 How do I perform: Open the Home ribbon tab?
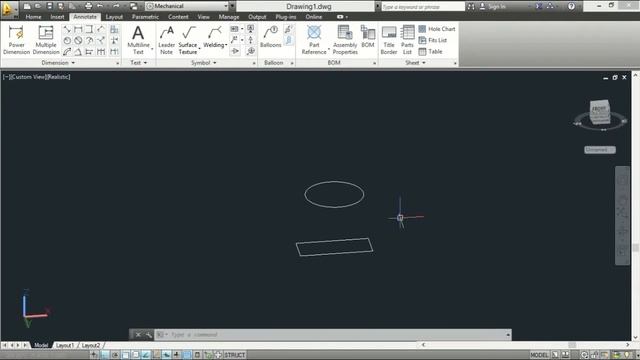33,17
